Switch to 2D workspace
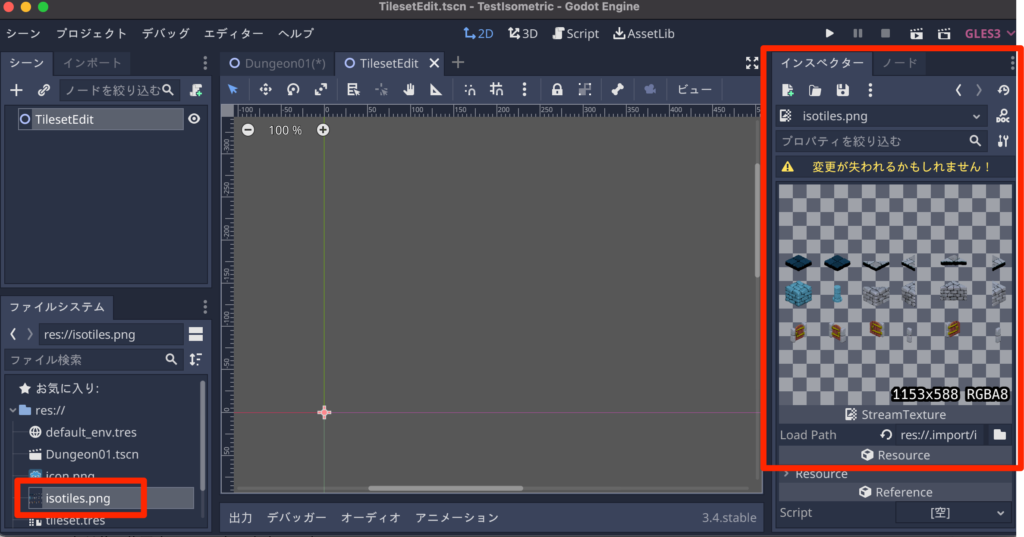The image size is (1024, 537). [x=478, y=33]
